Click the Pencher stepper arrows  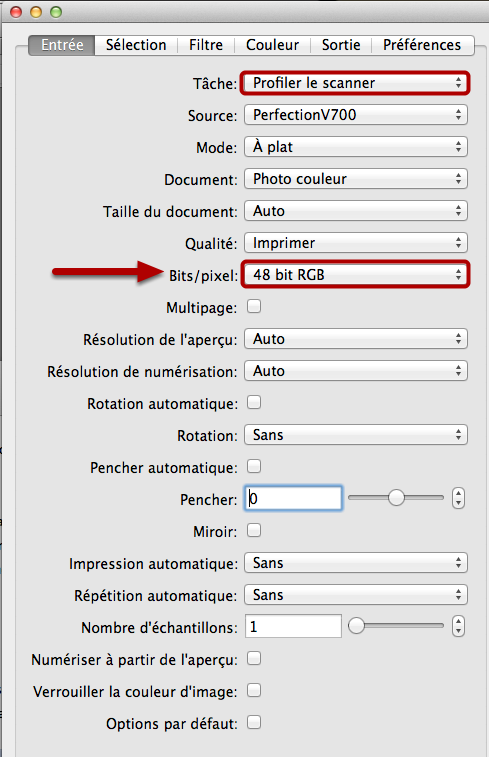[458, 498]
